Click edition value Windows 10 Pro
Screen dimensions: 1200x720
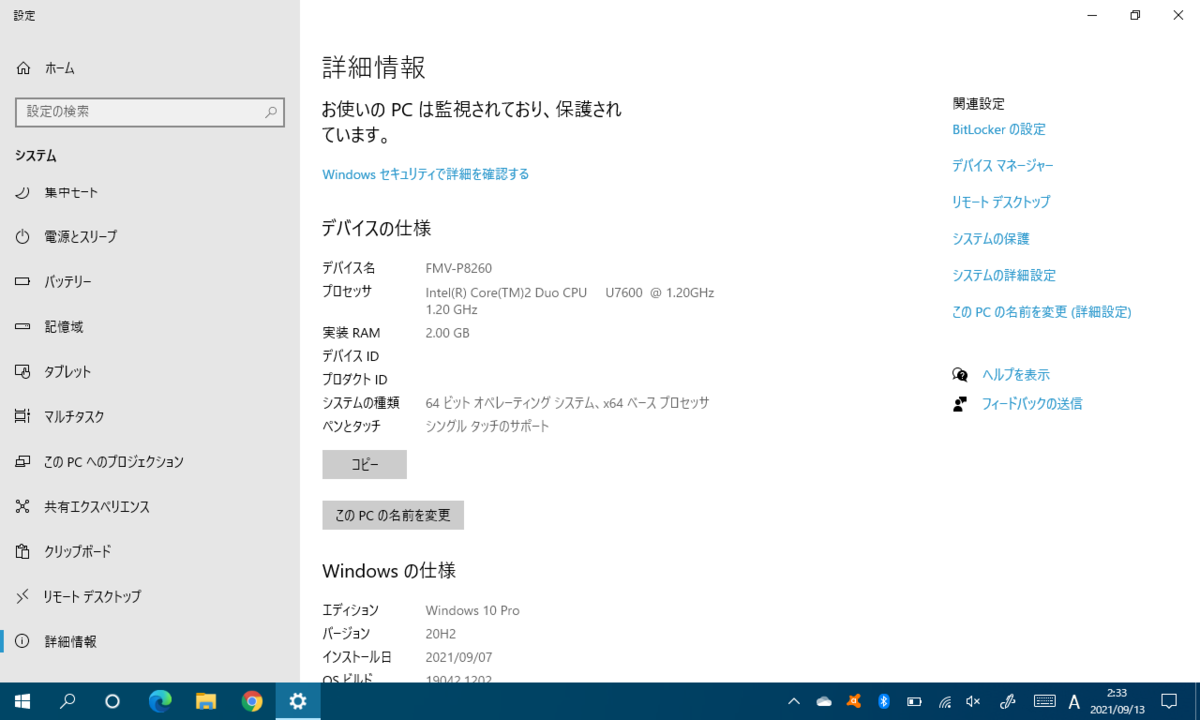(472, 610)
